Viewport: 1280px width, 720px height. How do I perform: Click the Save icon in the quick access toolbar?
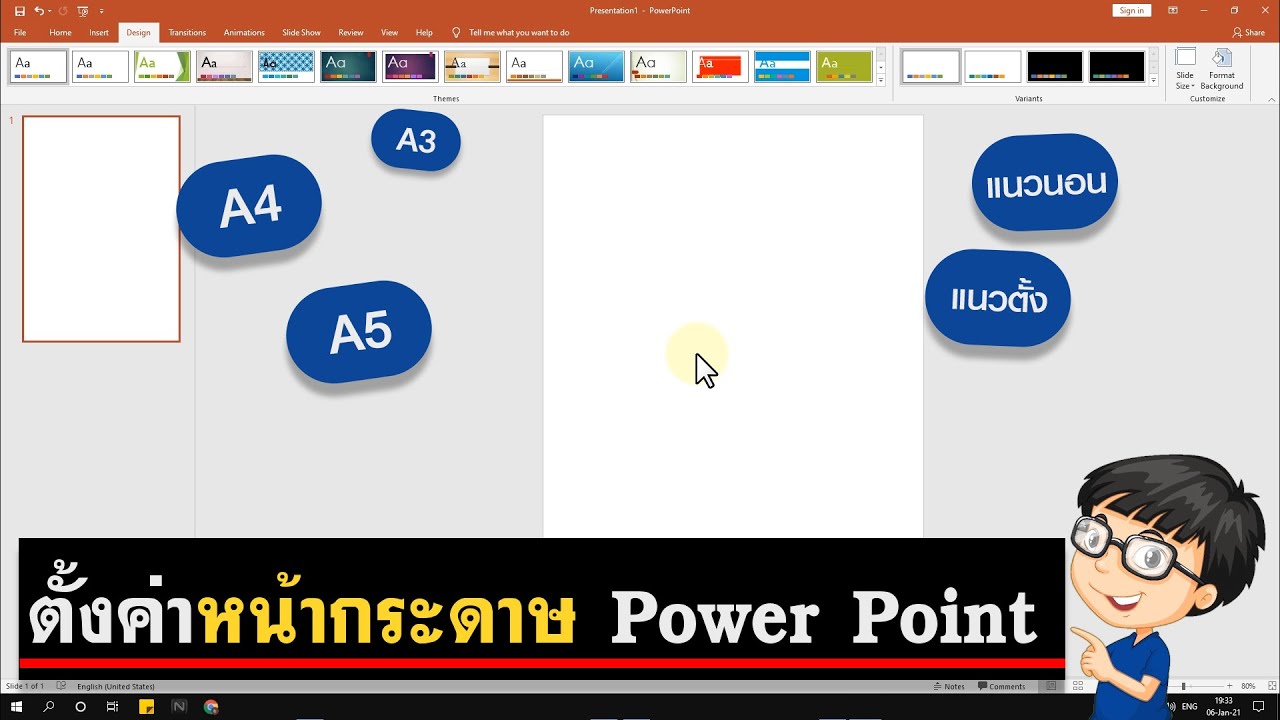pos(20,11)
